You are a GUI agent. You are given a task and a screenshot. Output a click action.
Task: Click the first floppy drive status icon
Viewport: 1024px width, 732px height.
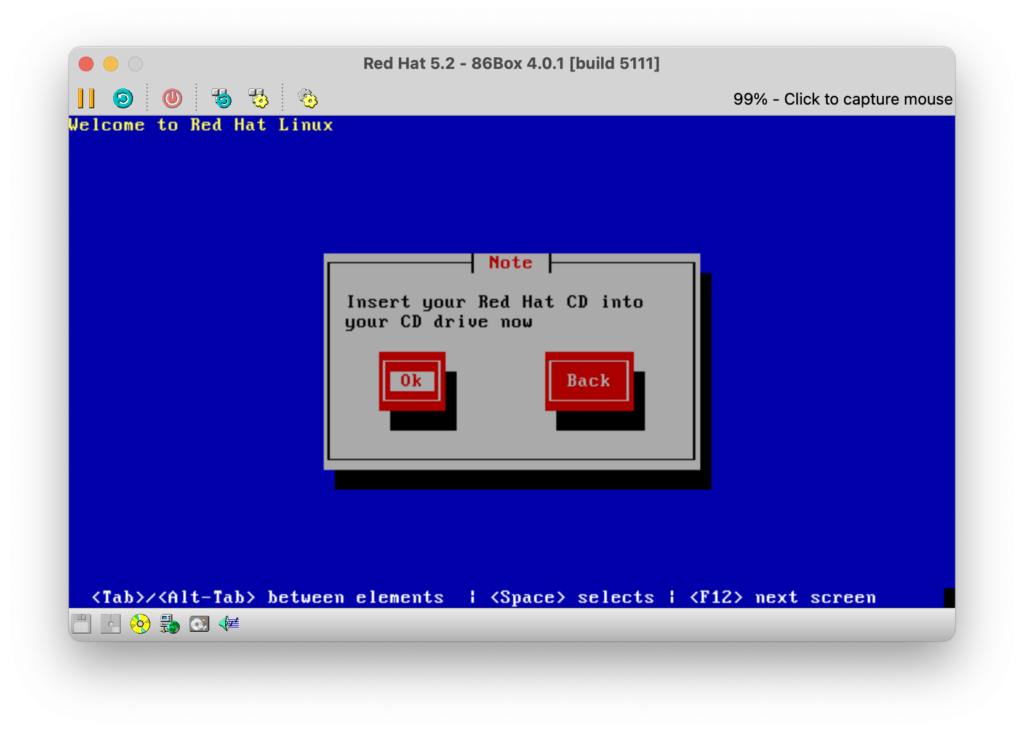[82, 624]
